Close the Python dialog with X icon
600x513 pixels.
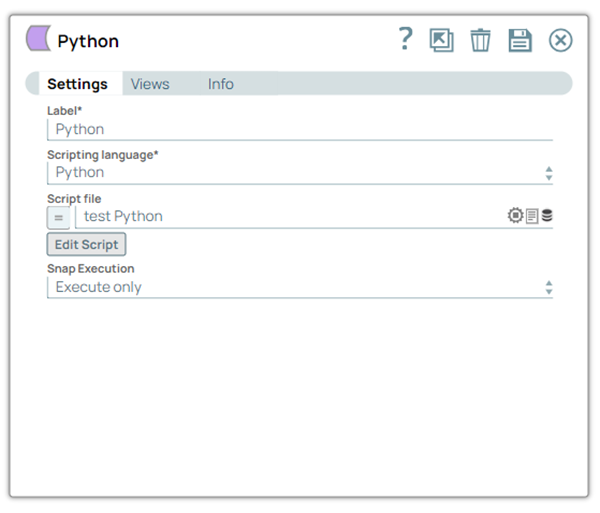click(x=561, y=40)
